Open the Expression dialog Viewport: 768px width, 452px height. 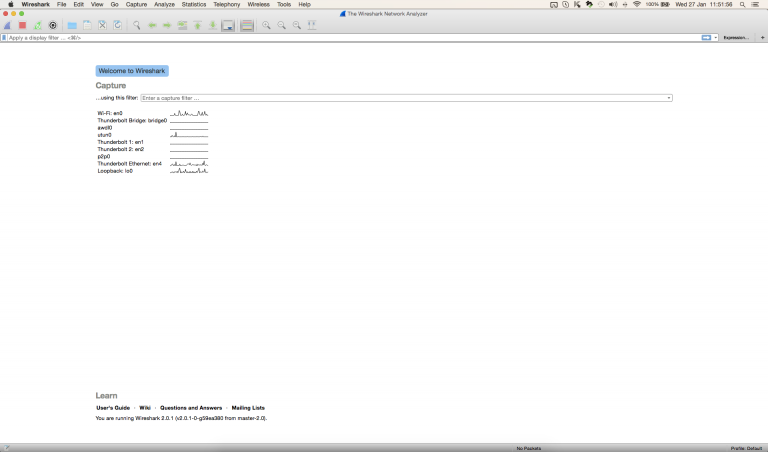(x=736, y=38)
